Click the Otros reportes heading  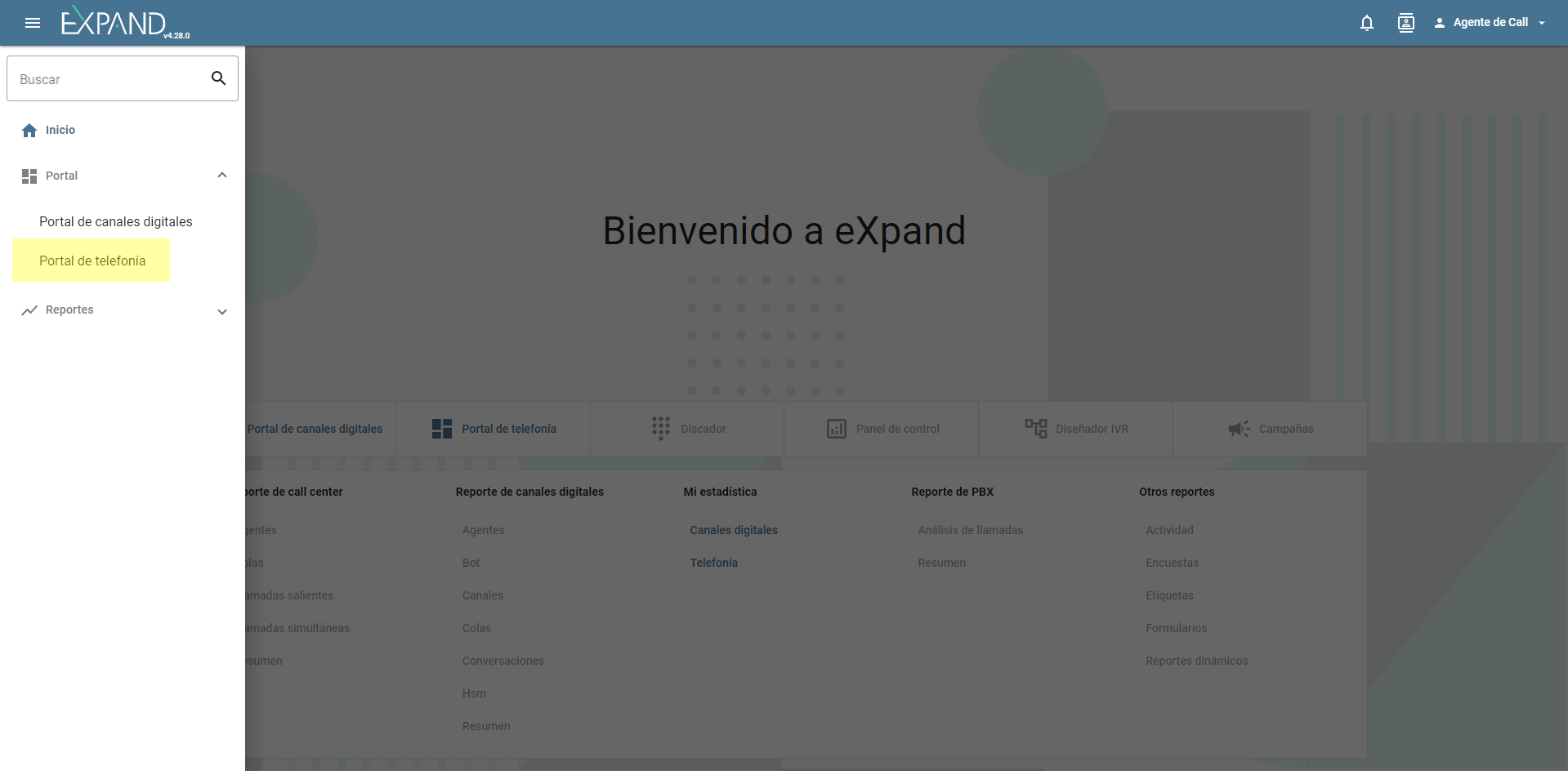point(1177,492)
